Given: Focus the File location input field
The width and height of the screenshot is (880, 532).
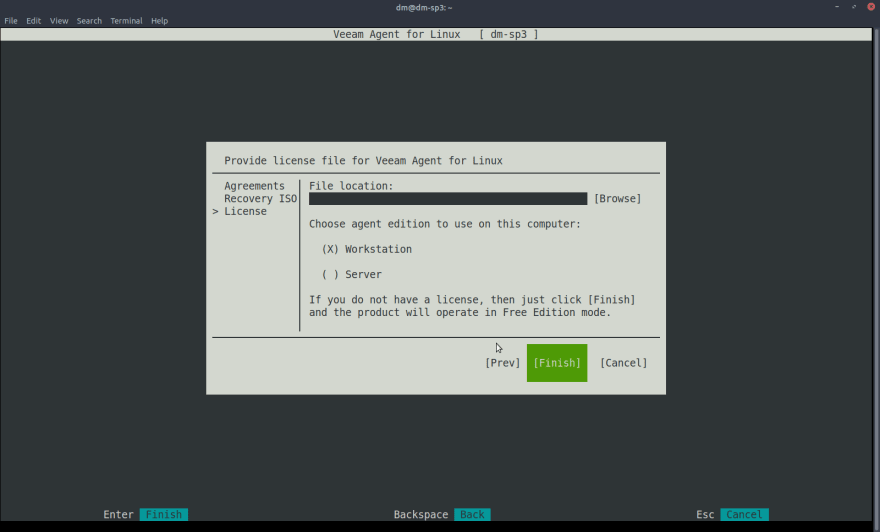Looking at the screenshot, I should tap(448, 199).
